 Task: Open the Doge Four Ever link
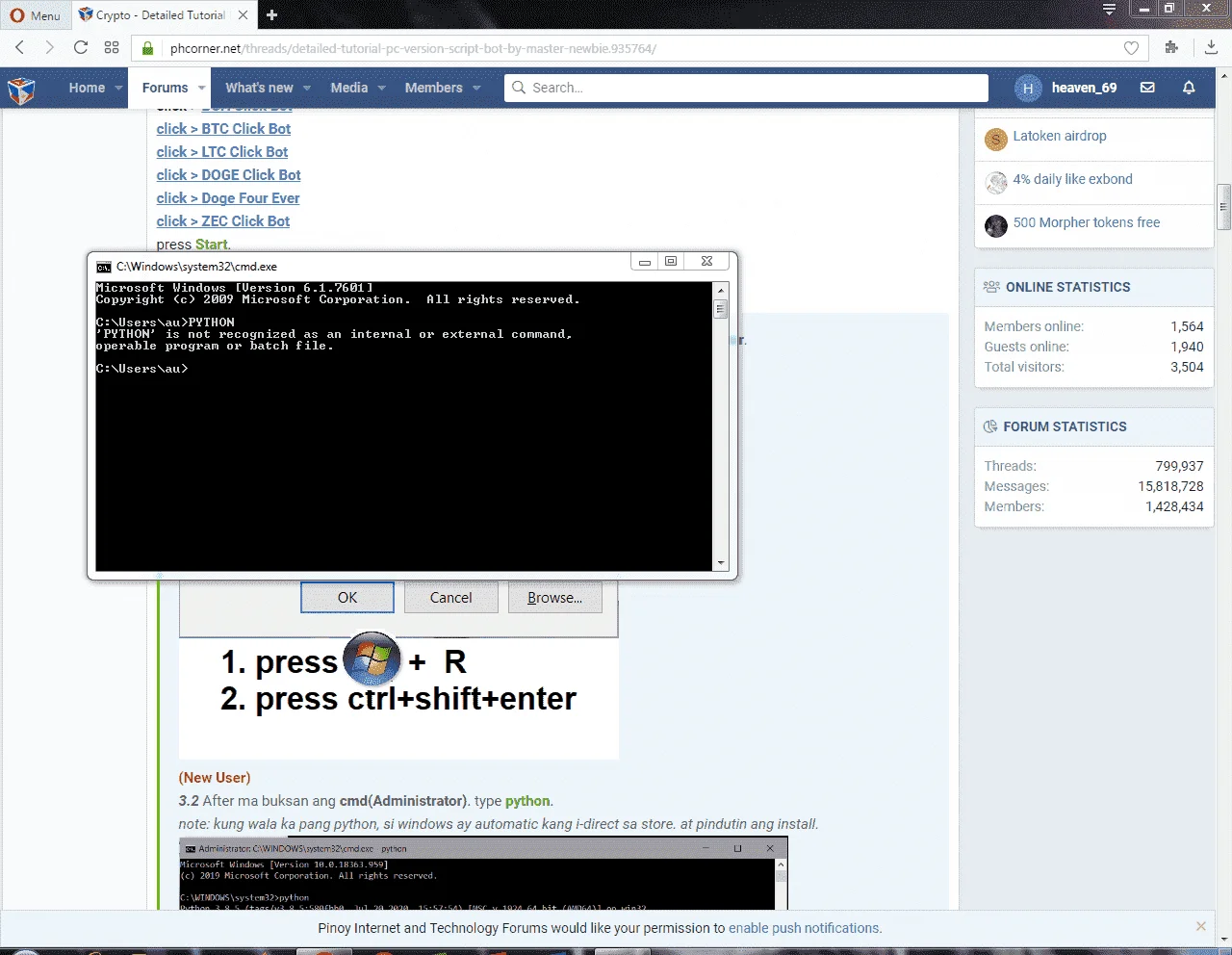pos(228,198)
